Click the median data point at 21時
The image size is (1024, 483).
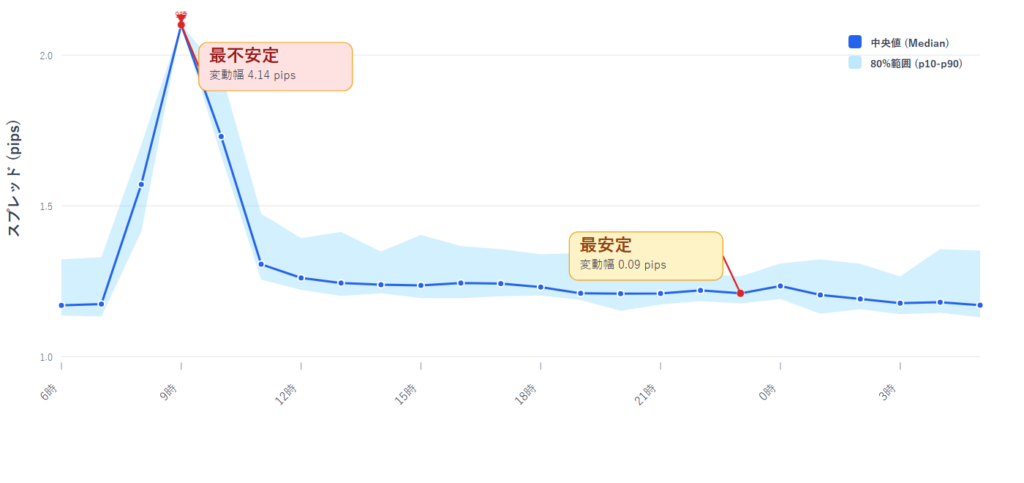[660, 293]
